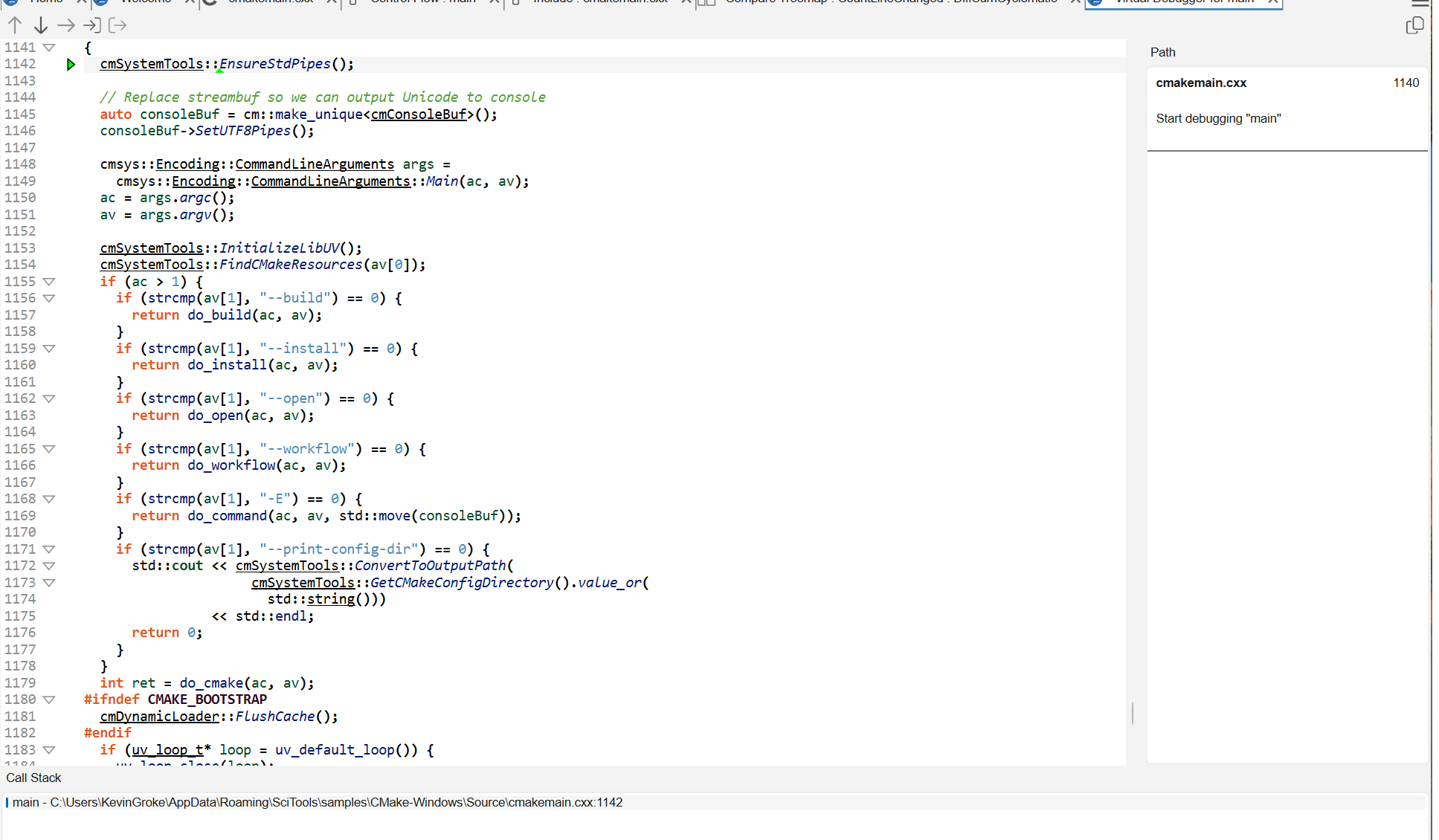Click uv_default_loop call on line 1183
The width and height of the screenshot is (1439, 840).
(x=335, y=750)
